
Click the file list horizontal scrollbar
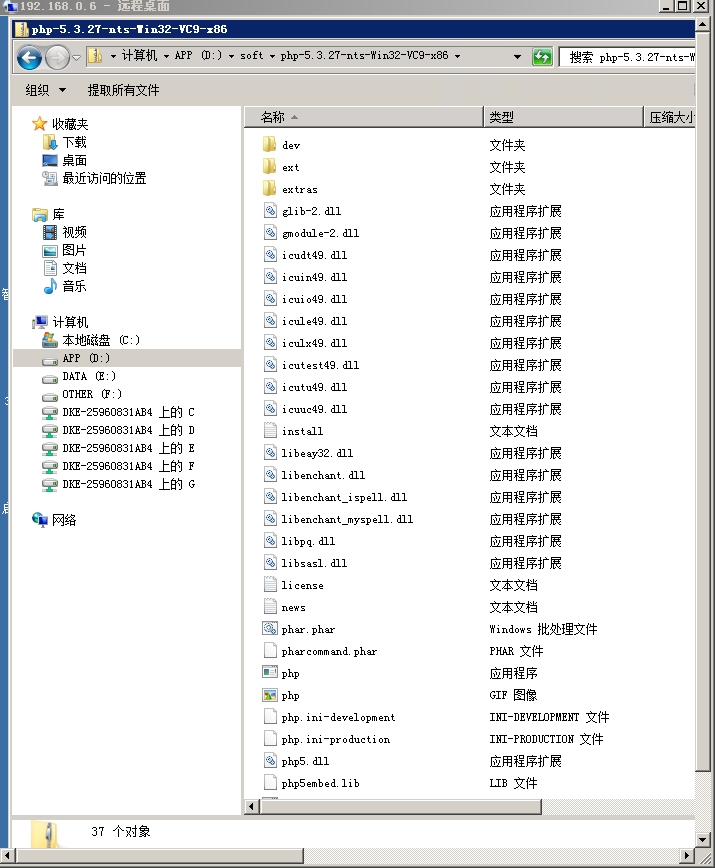pyautogui.click(x=401, y=807)
